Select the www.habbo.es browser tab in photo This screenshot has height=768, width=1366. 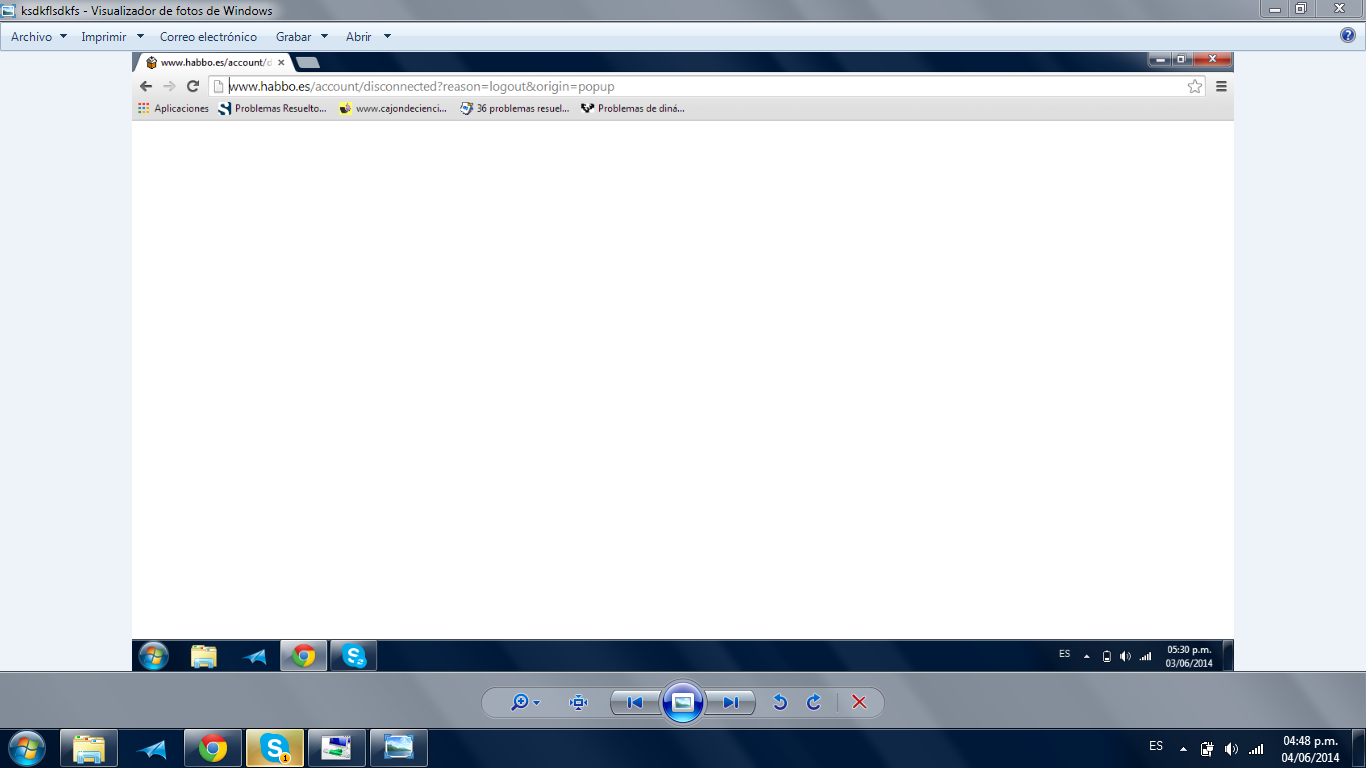pos(215,62)
